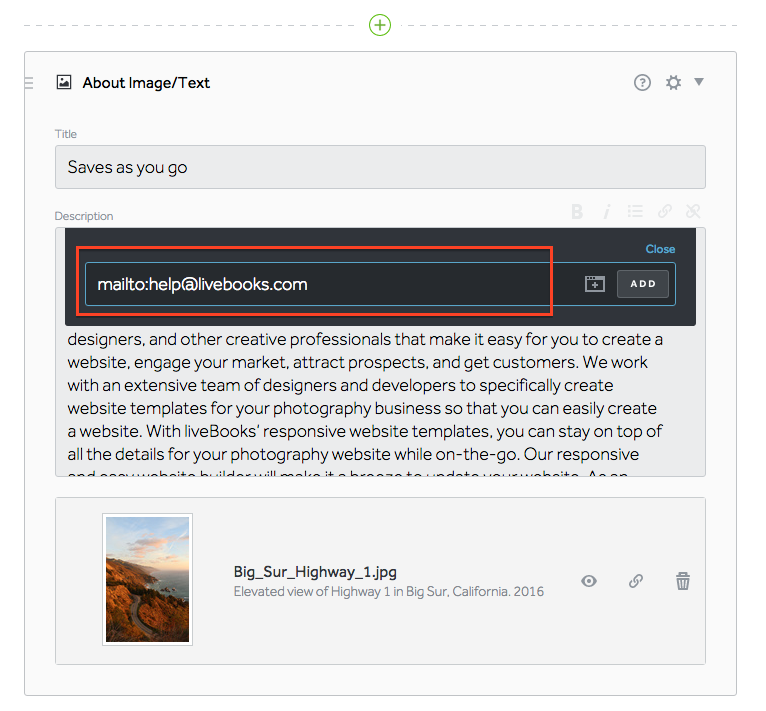Screen dimensions: 766x711
Task: Open the help question mark icon
Action: pyautogui.click(x=643, y=83)
